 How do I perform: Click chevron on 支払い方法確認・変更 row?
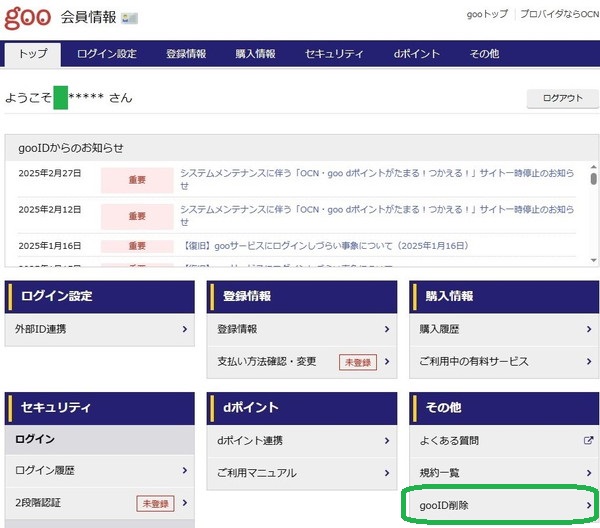click(387, 362)
